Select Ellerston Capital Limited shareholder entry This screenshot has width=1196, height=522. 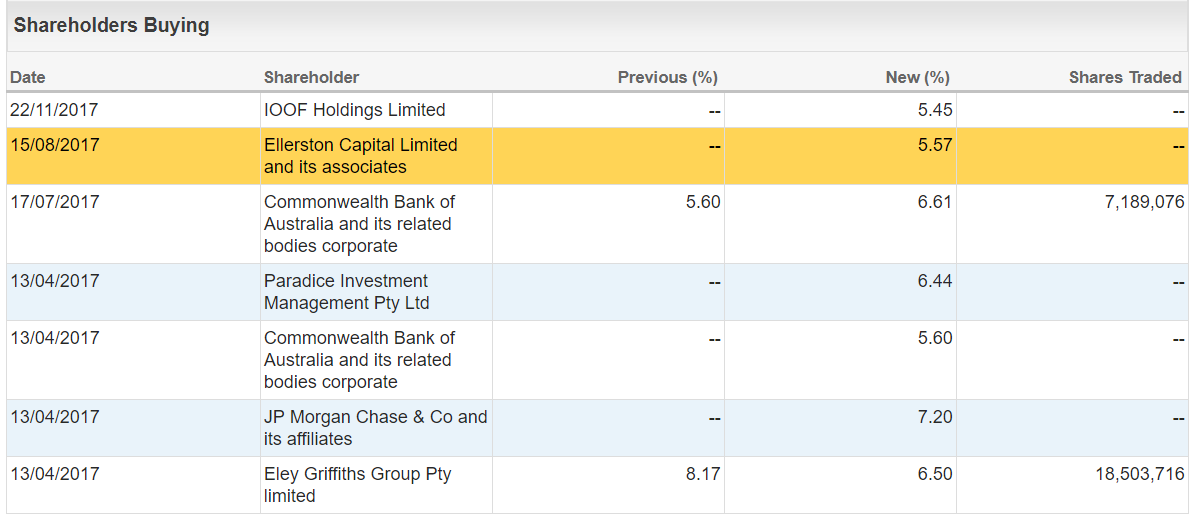pyautogui.click(x=361, y=156)
